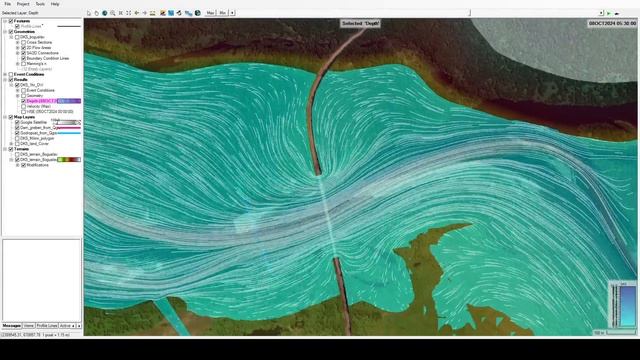Screen dimensions: 640x360
Task: Uncheck the Modifications terrain item
Action: click(23, 165)
